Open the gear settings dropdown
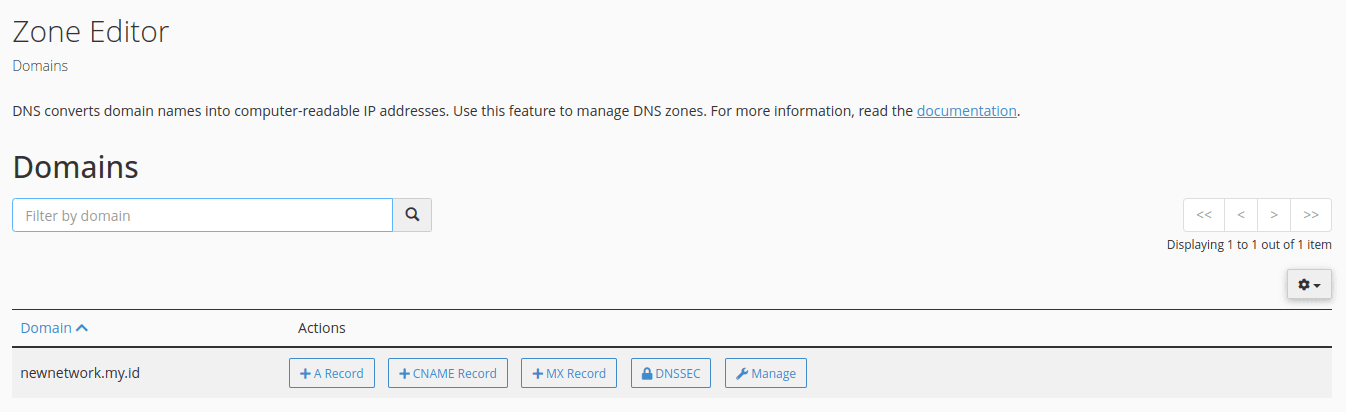This screenshot has height=412, width=1346. (1309, 285)
